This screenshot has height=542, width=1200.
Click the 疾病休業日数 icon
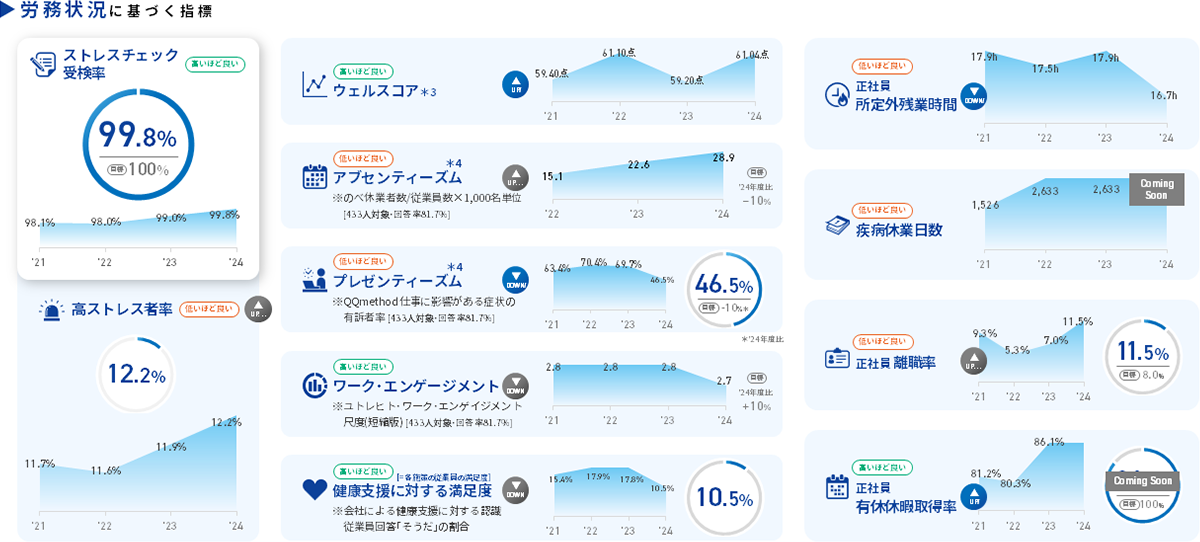click(836, 227)
